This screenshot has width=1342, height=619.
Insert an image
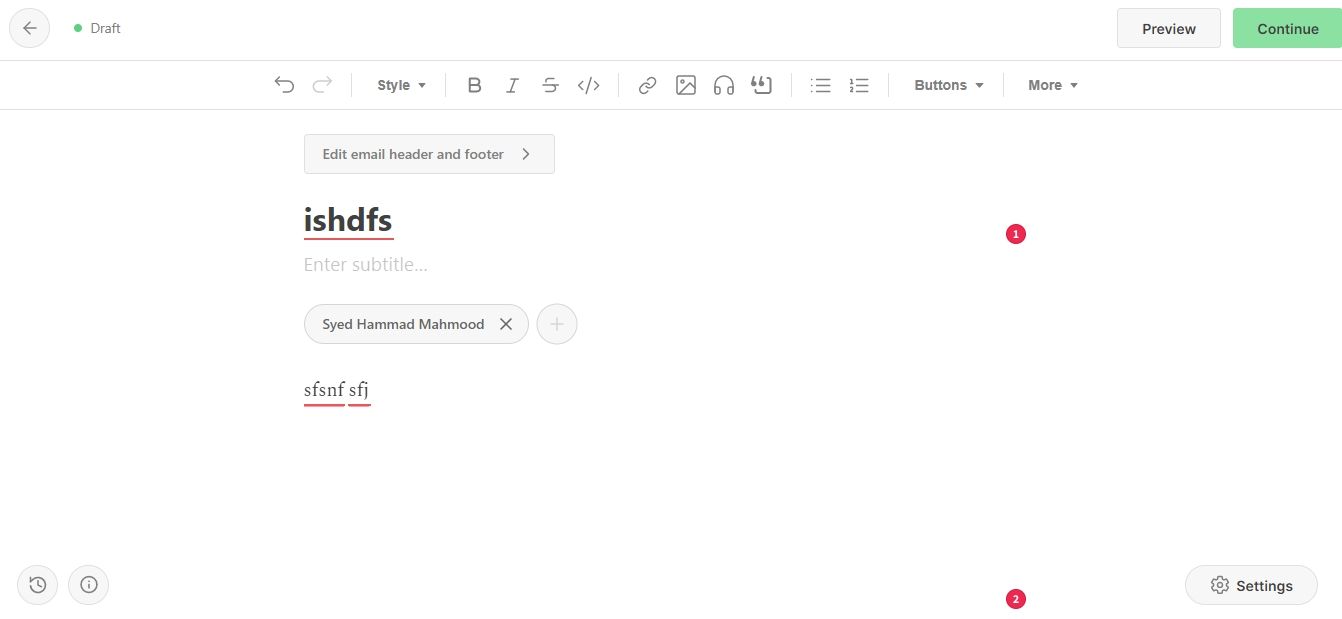(x=685, y=85)
